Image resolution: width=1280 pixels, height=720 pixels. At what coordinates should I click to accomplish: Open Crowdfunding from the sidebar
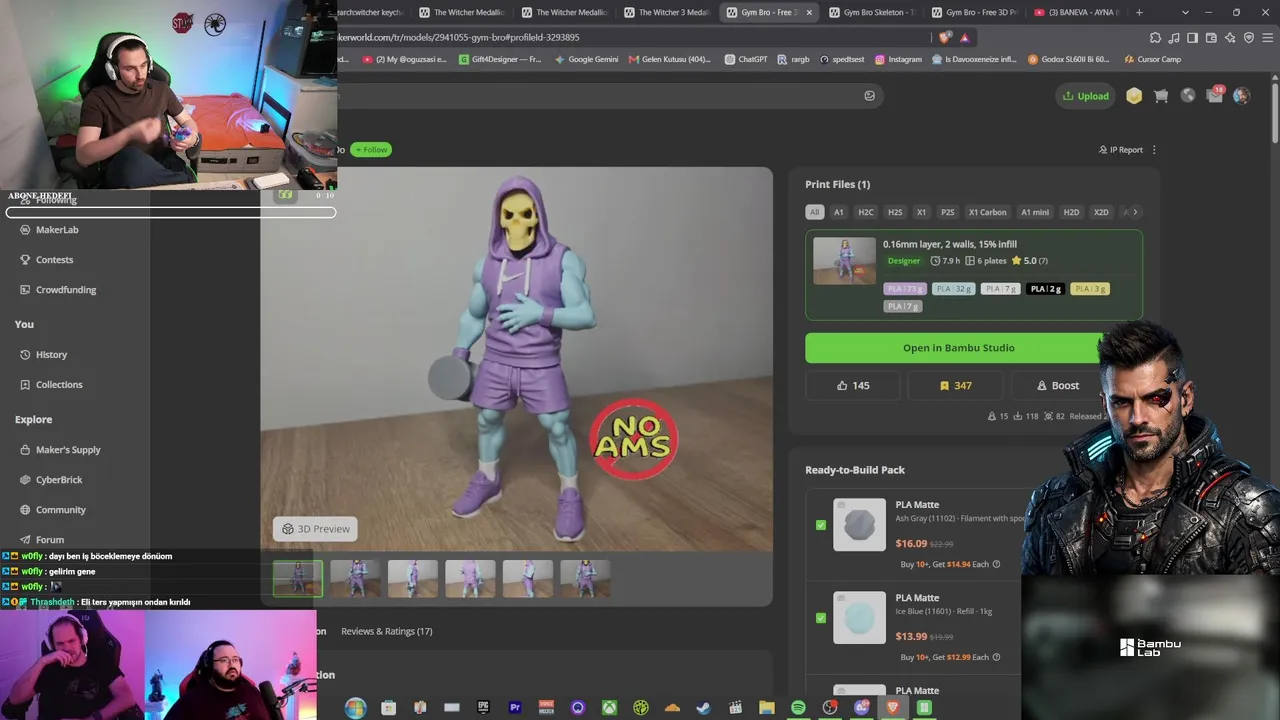66,290
